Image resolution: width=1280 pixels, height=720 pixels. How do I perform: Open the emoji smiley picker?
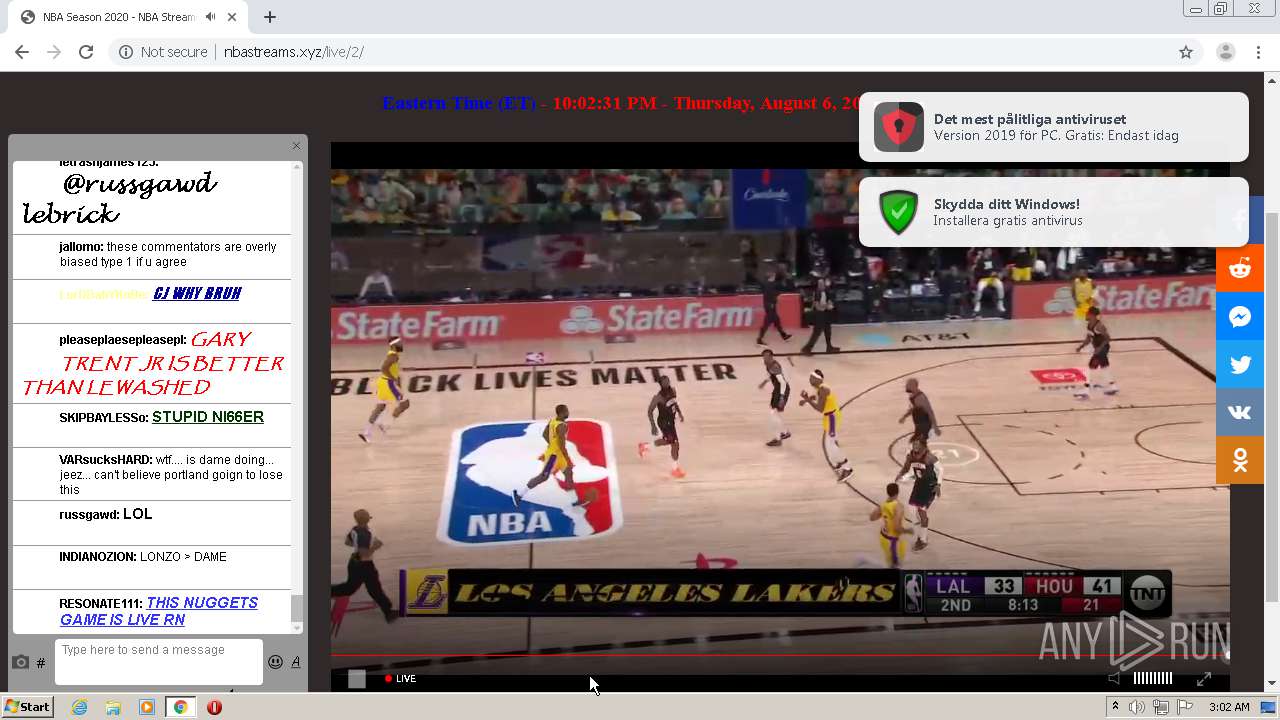point(275,662)
